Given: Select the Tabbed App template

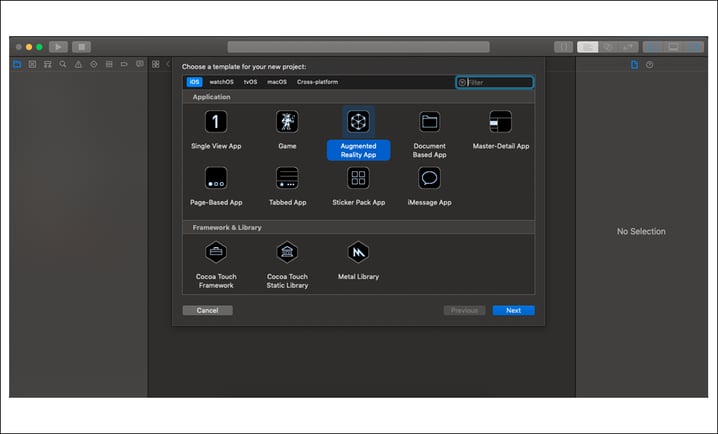Looking at the screenshot, I should click(x=287, y=187).
